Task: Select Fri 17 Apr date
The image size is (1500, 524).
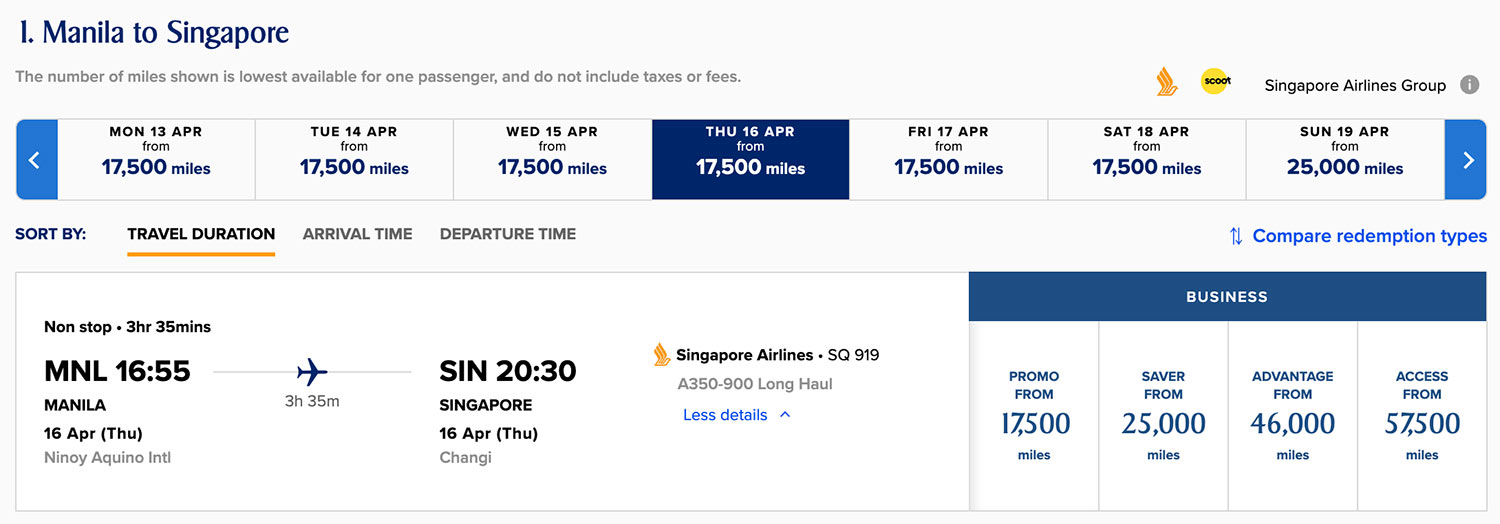Action: tap(948, 160)
